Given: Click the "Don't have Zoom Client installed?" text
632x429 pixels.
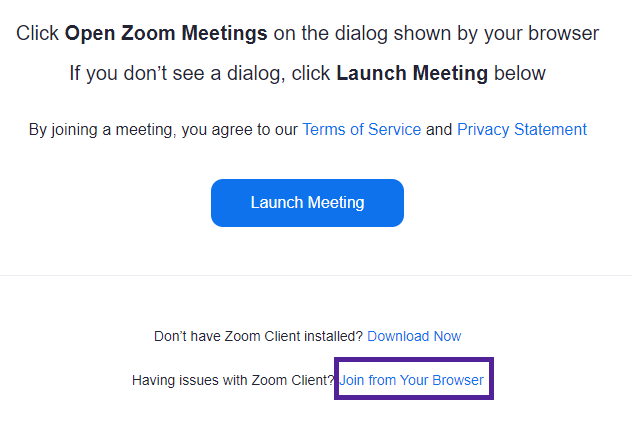Looking at the screenshot, I should [x=259, y=337].
